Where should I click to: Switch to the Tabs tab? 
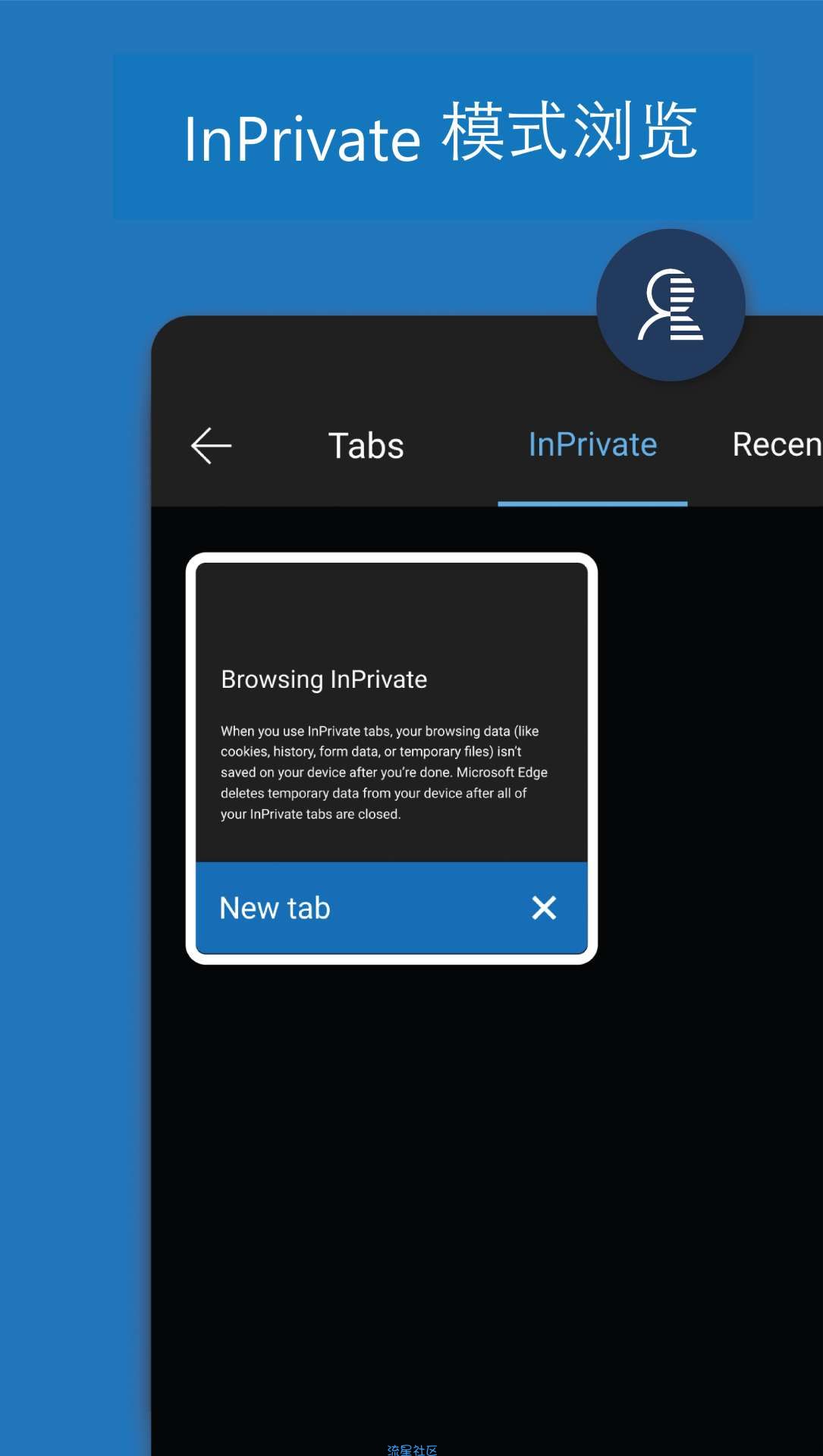tap(366, 445)
